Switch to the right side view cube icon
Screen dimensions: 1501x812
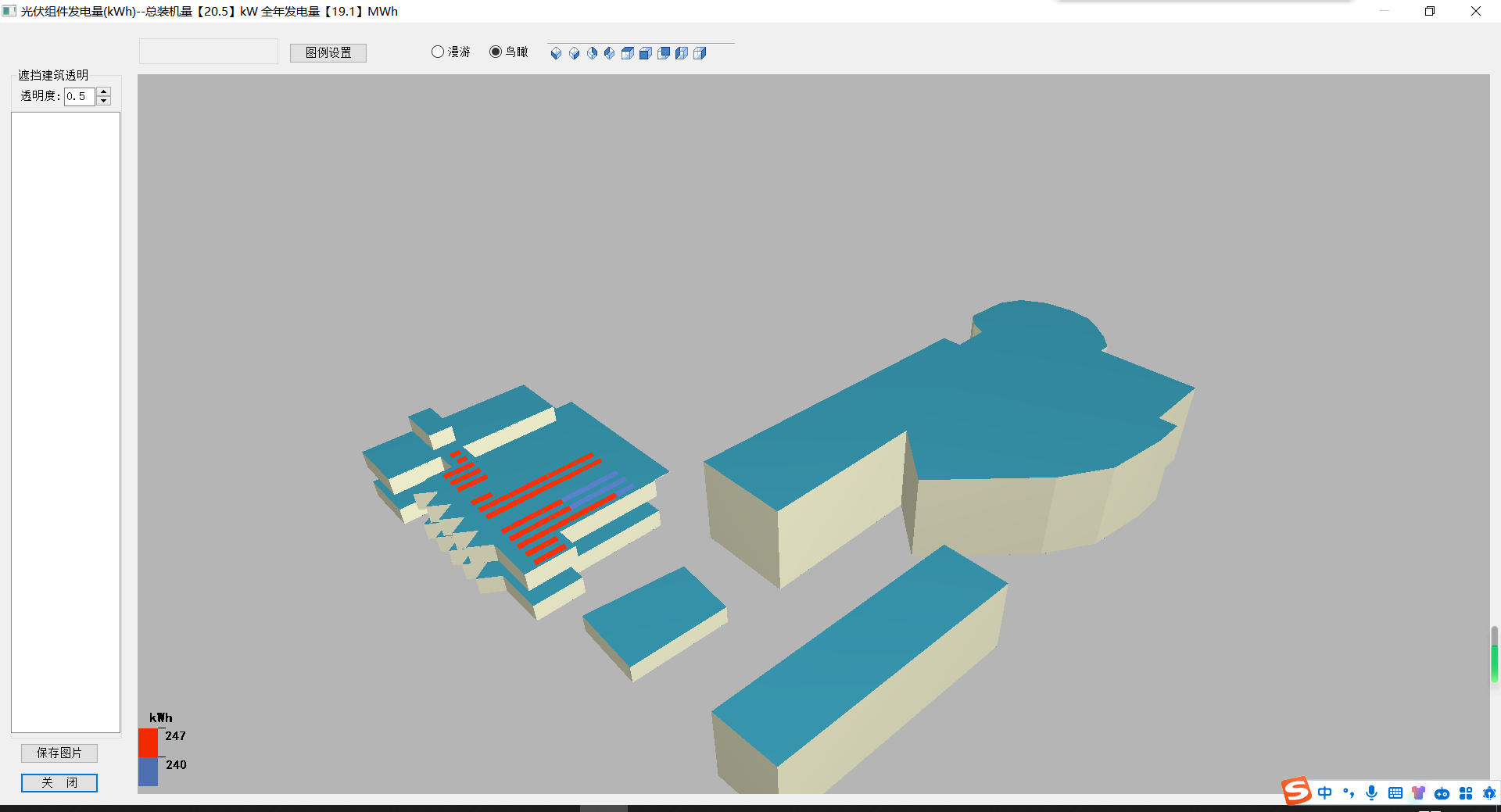700,53
